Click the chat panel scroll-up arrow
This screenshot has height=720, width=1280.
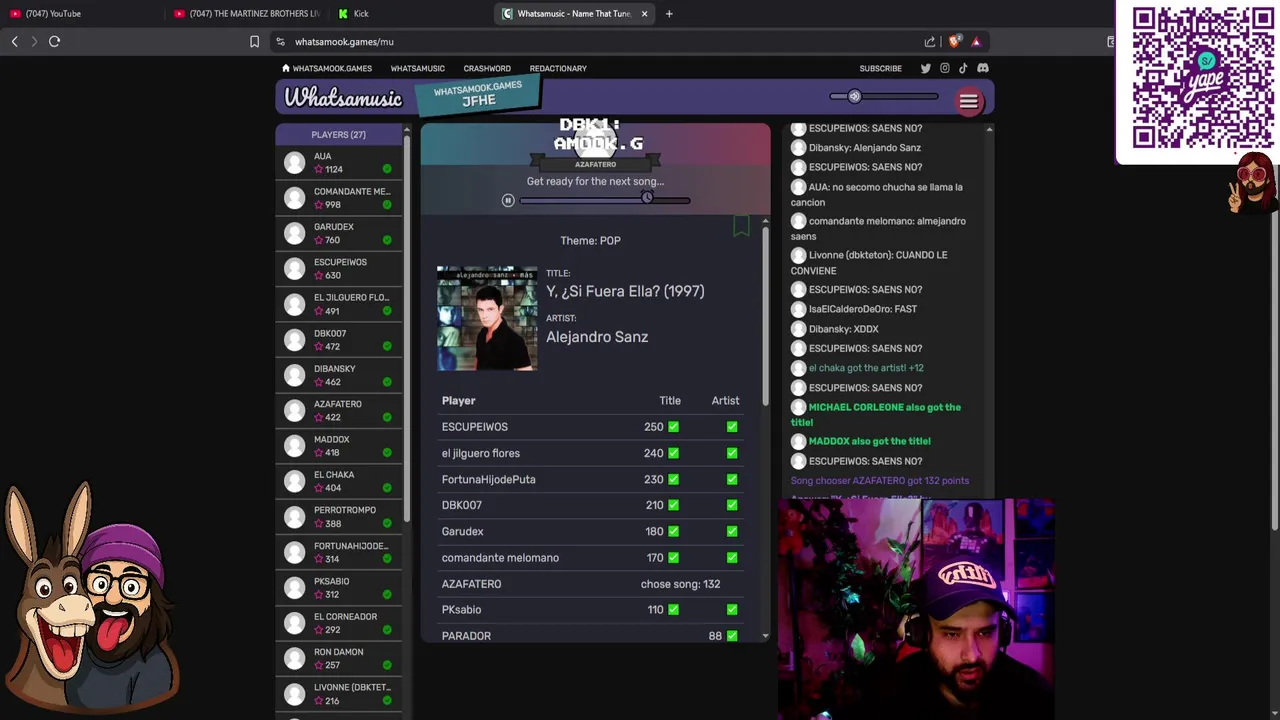tap(989, 129)
